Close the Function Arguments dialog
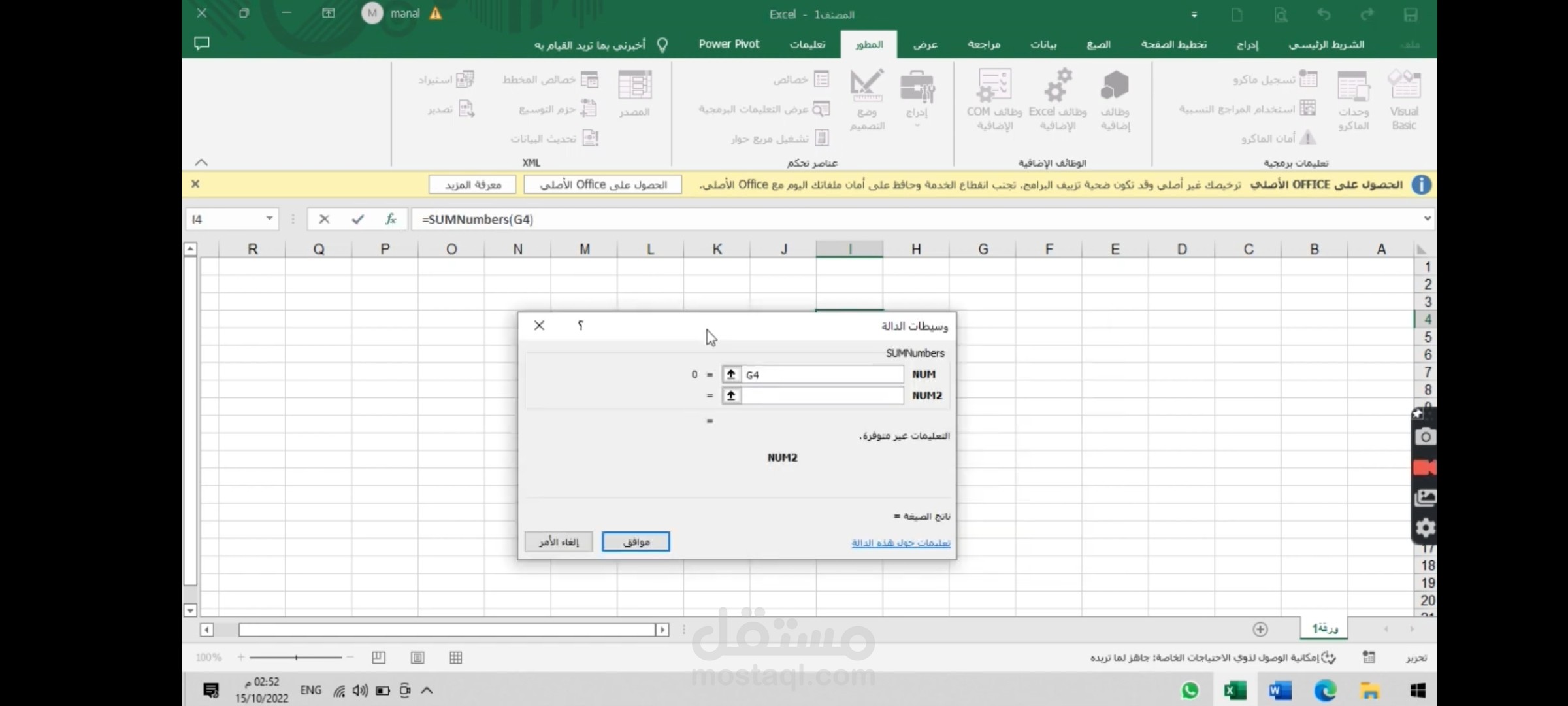 point(539,326)
